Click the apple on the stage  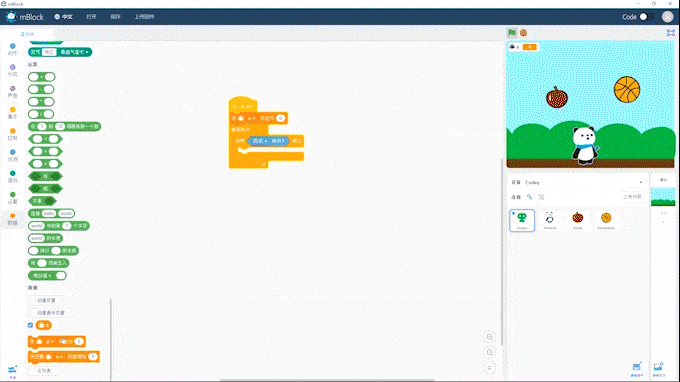tap(556, 97)
